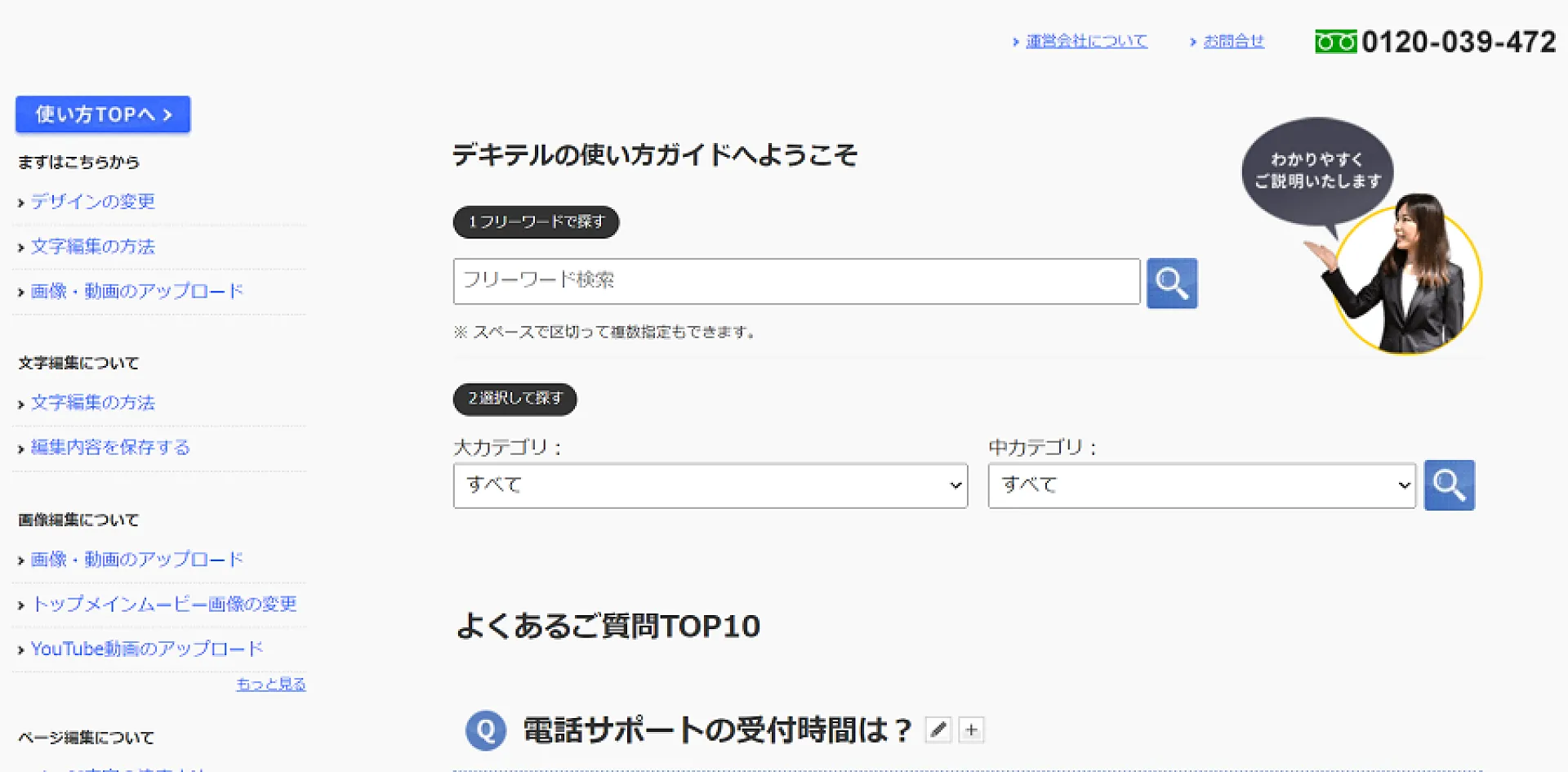Click the blue Q icon of first question

pyautogui.click(x=486, y=730)
